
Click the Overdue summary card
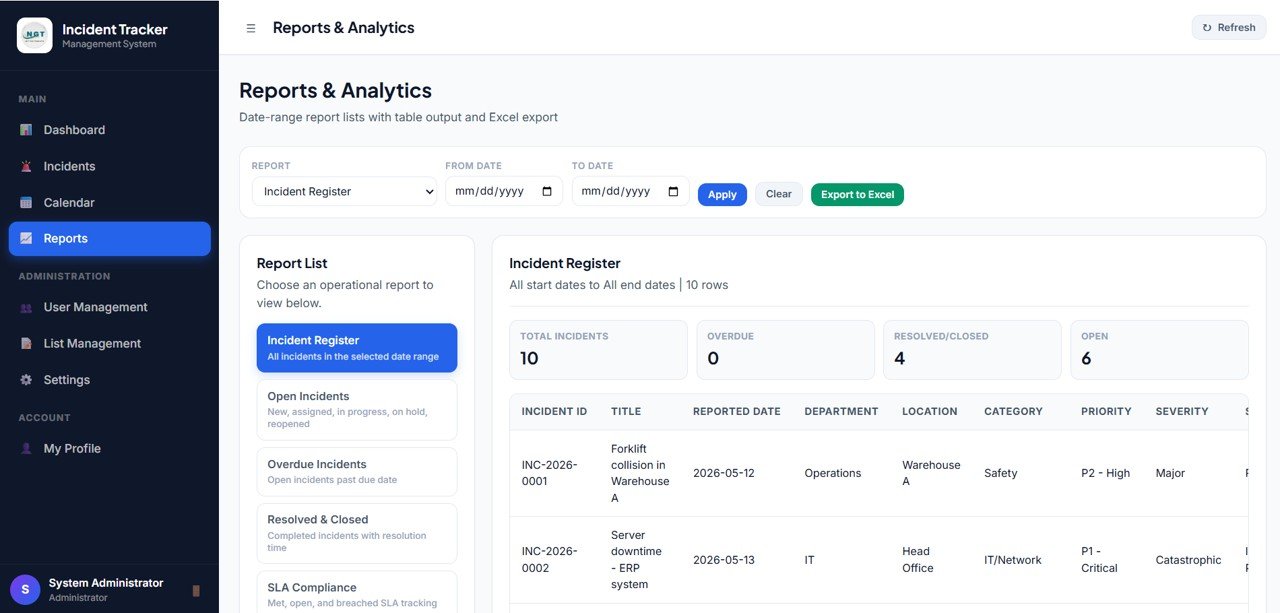point(785,350)
